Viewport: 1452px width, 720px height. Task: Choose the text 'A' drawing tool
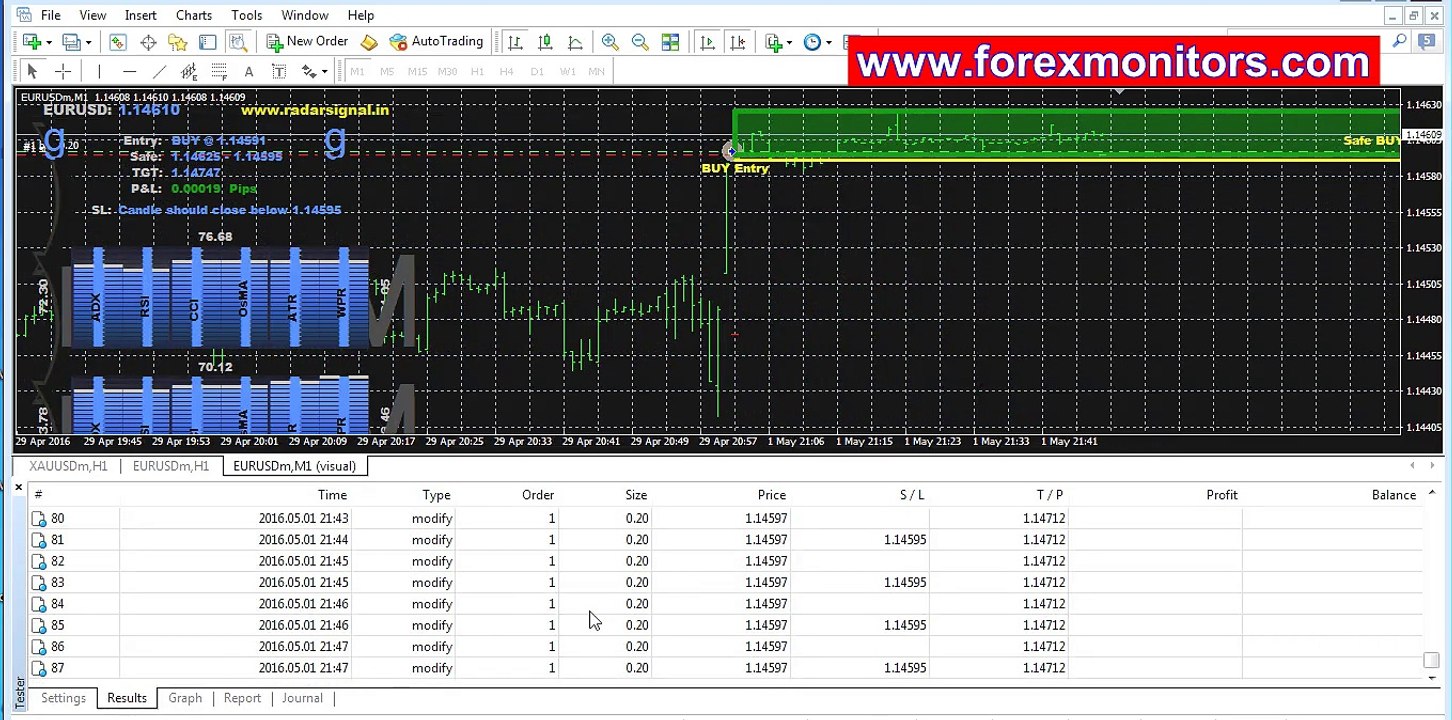coord(249,71)
